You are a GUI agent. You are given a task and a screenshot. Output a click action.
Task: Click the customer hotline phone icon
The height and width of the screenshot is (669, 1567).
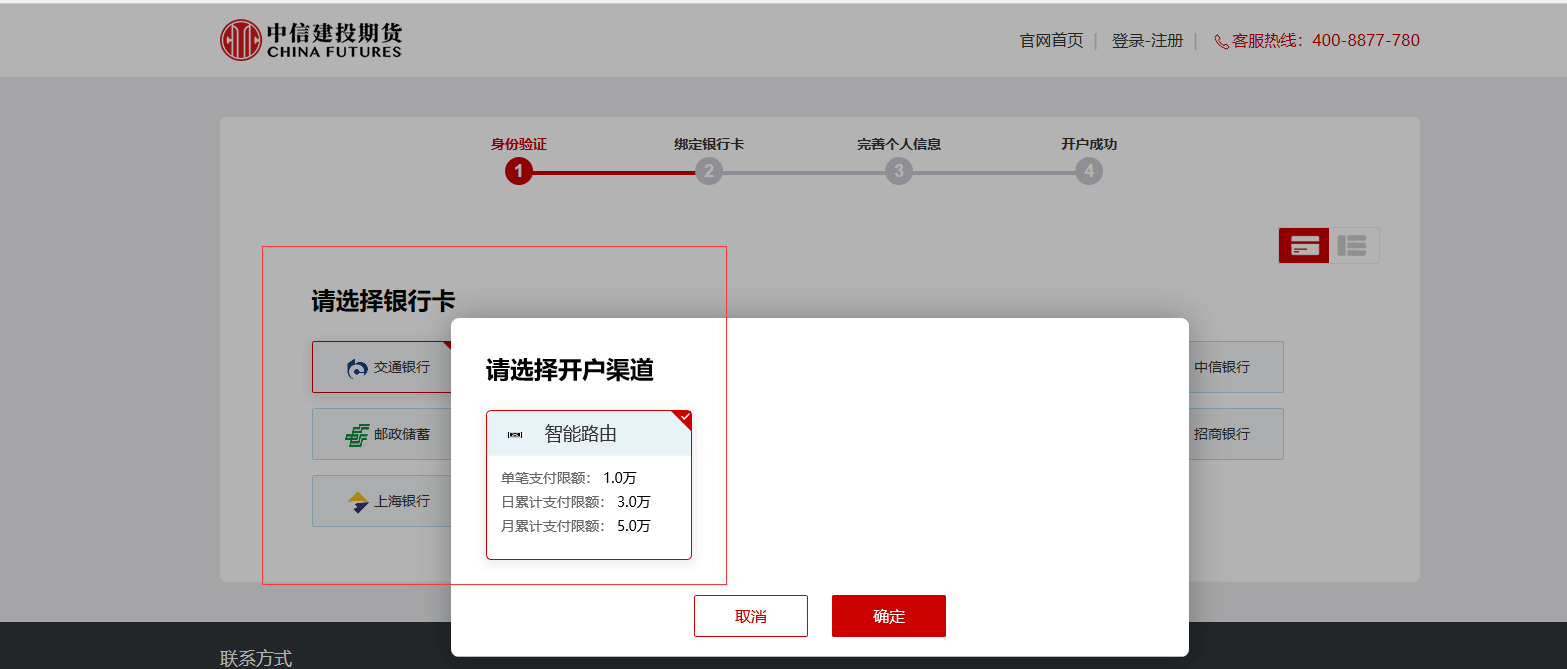point(1221,42)
